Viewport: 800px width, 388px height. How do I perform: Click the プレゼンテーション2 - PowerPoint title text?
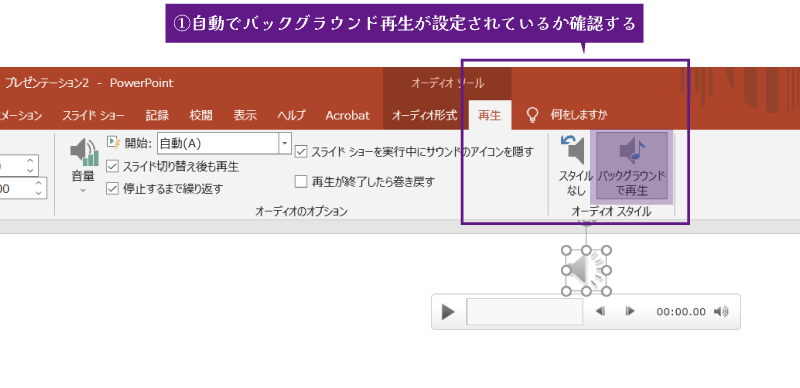(x=90, y=83)
